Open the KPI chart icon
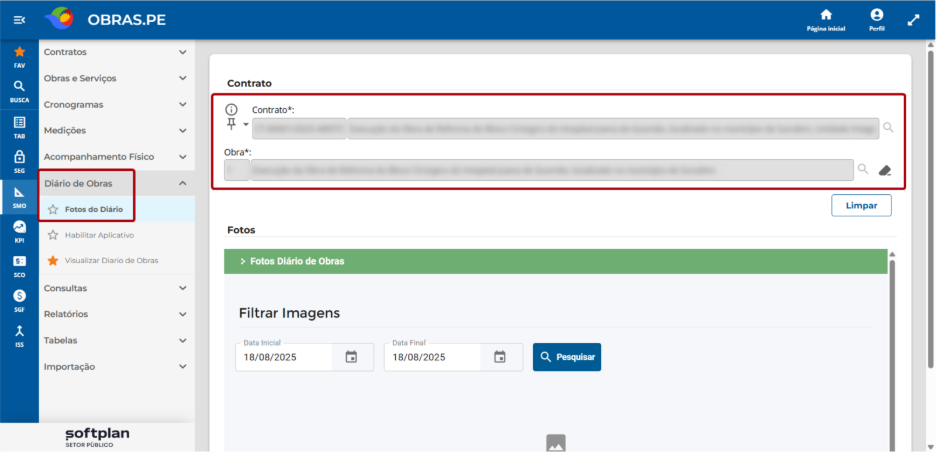The width and height of the screenshot is (936, 453). point(19,232)
